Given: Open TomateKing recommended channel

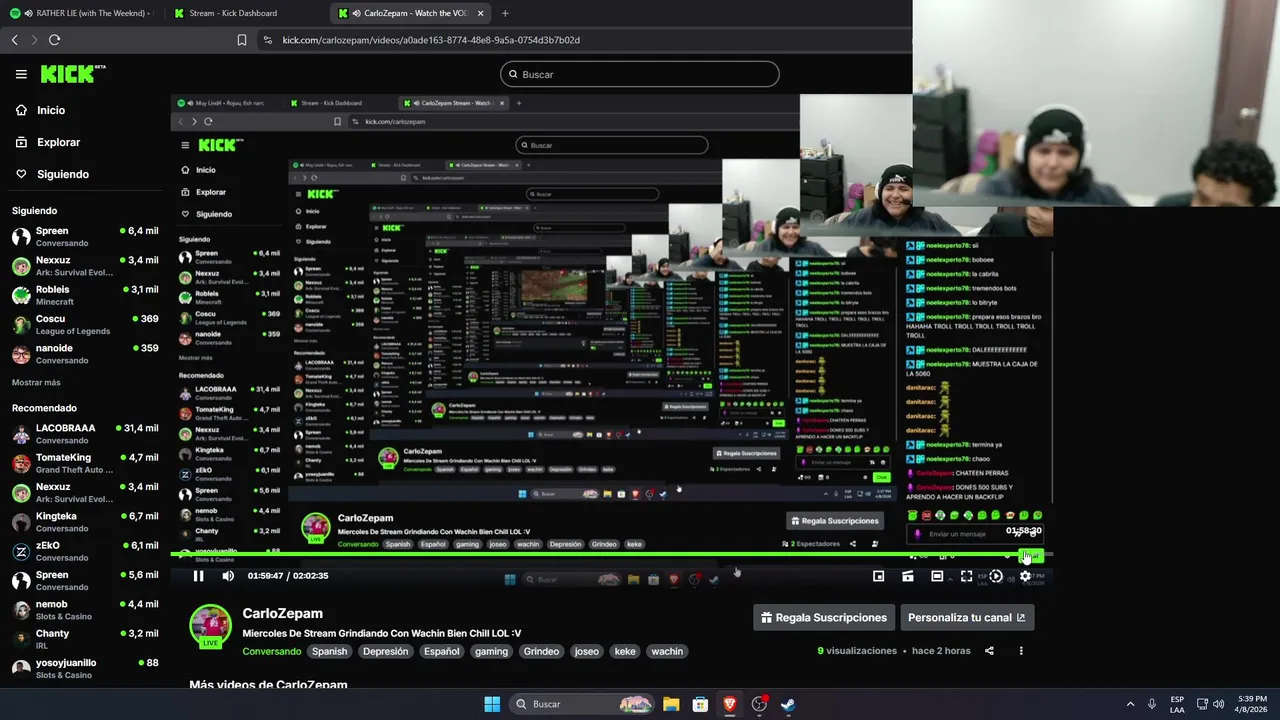Looking at the screenshot, I should pyautogui.click(x=85, y=463).
